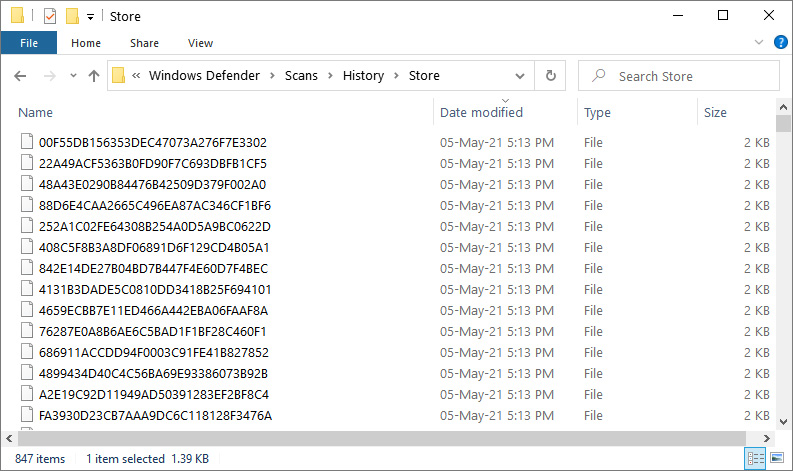Go up one folder level

click(x=94, y=76)
